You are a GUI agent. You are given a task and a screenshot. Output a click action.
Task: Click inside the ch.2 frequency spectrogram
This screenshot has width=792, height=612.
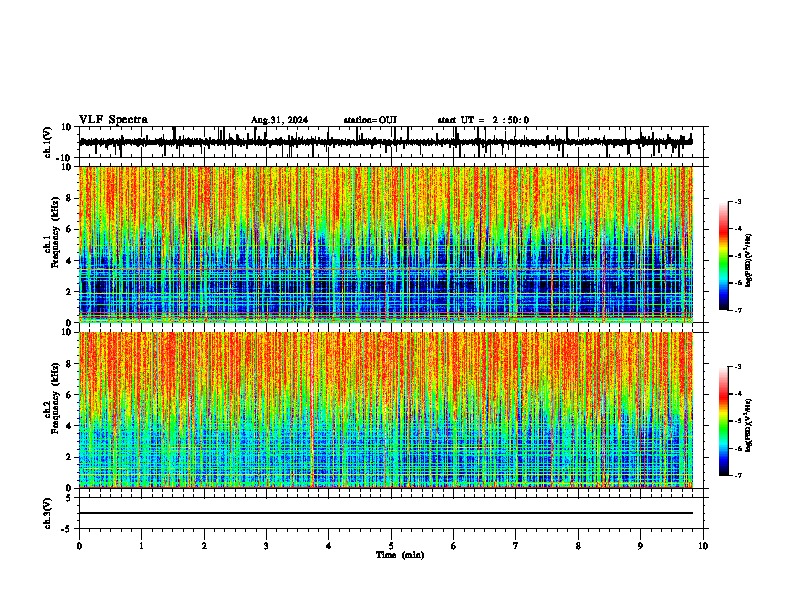(x=386, y=410)
